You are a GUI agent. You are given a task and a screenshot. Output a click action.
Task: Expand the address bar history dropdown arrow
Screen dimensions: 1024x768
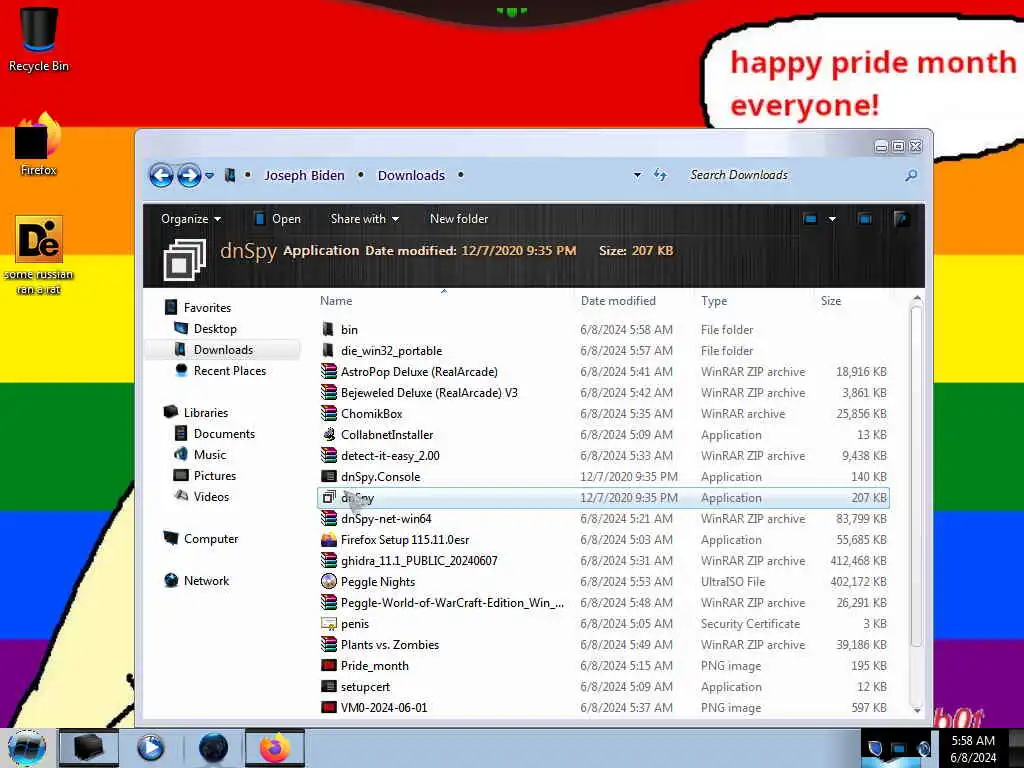637,175
